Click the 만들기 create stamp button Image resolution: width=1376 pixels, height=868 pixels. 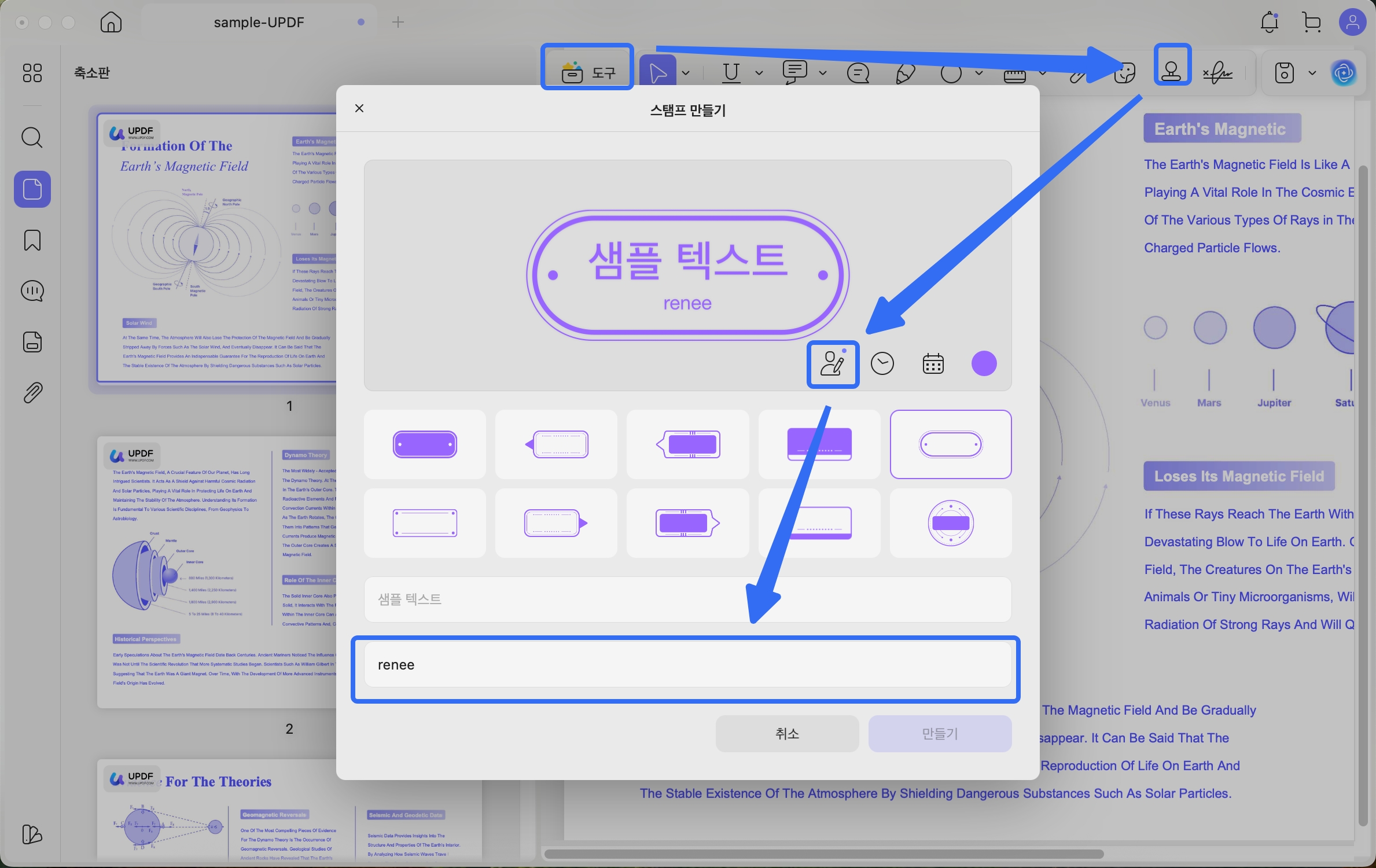tap(939, 733)
